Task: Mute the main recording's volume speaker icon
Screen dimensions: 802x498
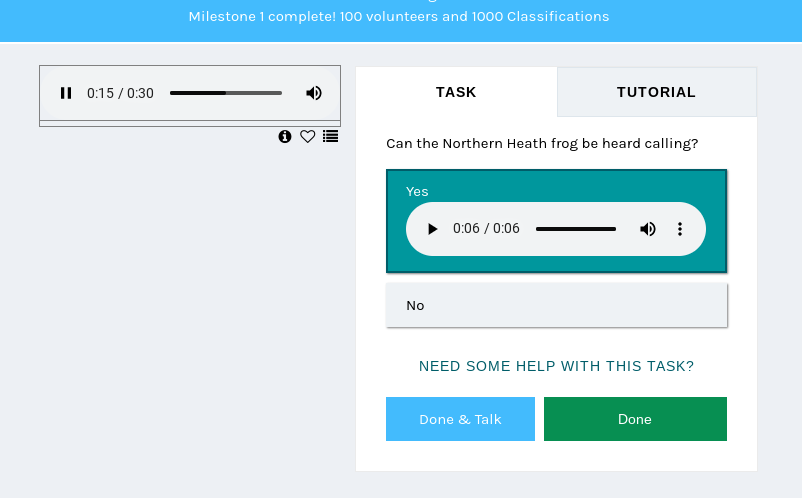Action: (x=314, y=93)
